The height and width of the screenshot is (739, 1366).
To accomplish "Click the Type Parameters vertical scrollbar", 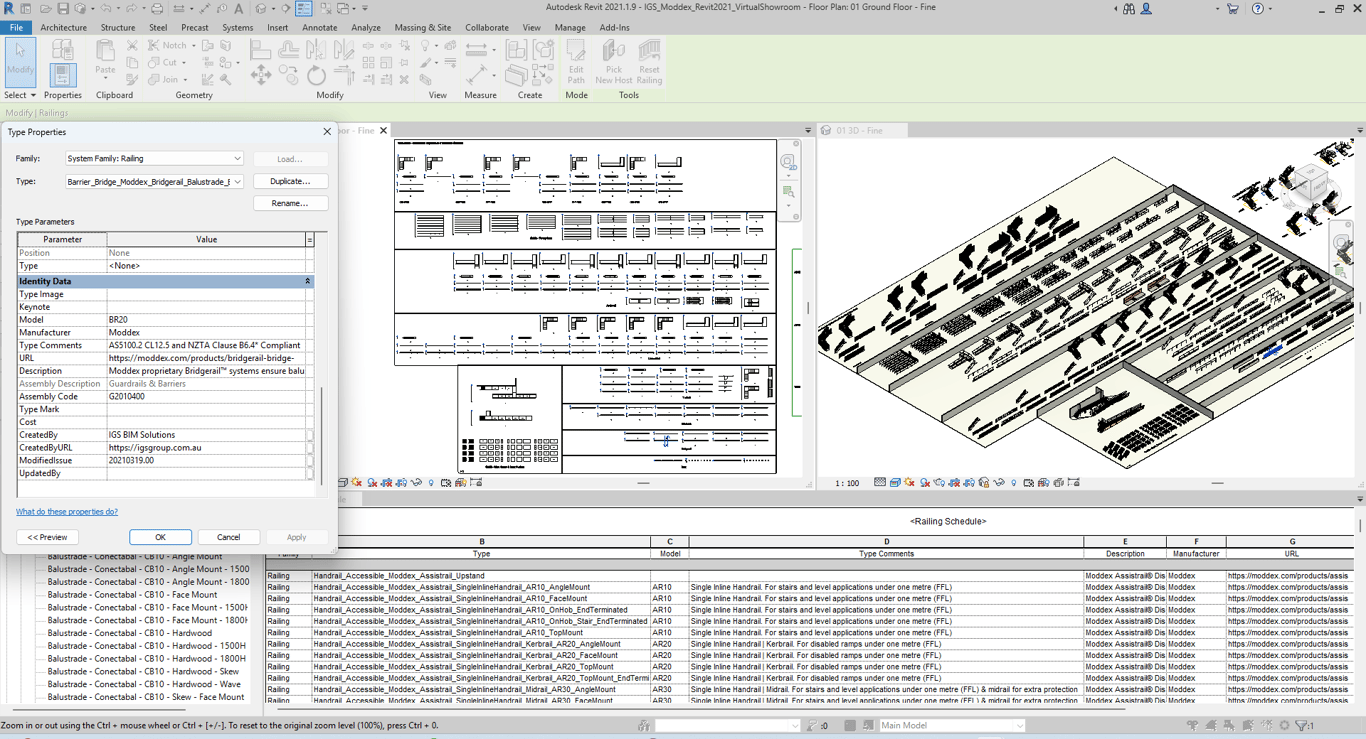I will click(321, 435).
